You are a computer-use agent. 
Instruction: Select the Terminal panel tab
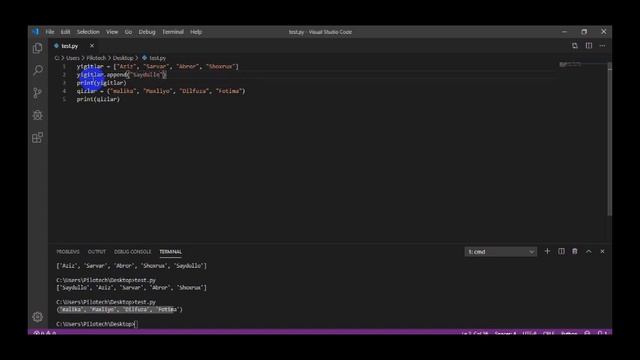click(x=171, y=252)
